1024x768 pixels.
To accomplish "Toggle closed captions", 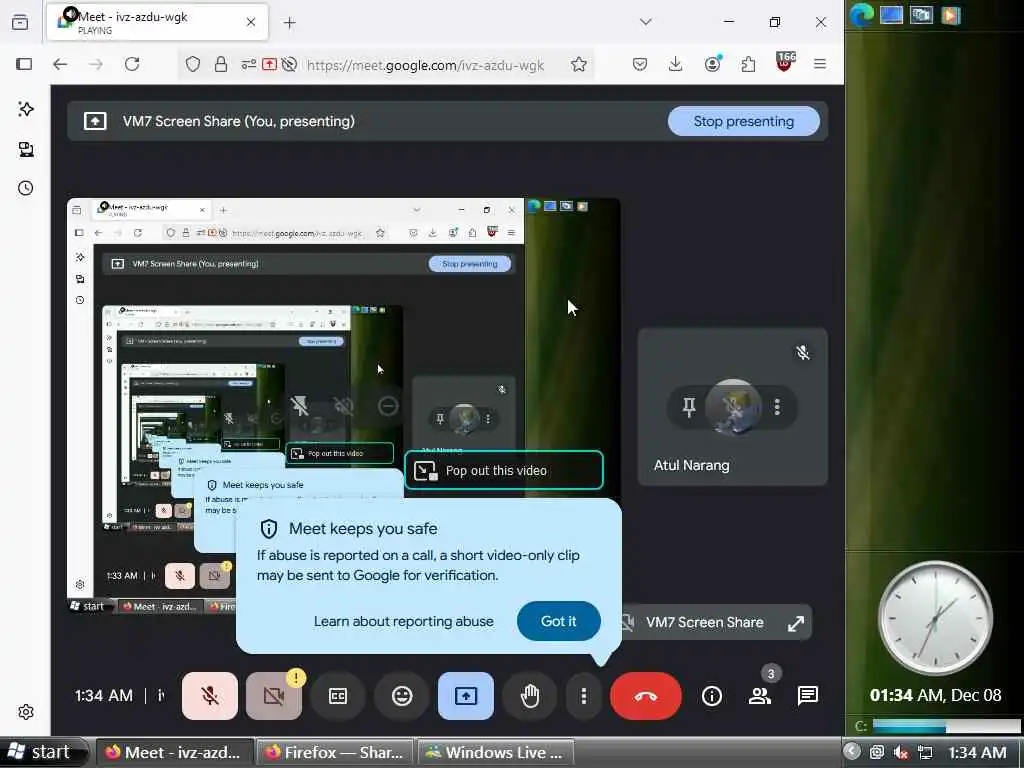I will pyautogui.click(x=338, y=696).
